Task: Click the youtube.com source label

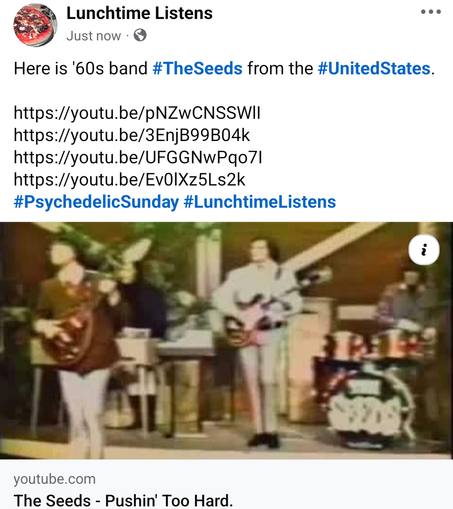Action: coord(54,479)
